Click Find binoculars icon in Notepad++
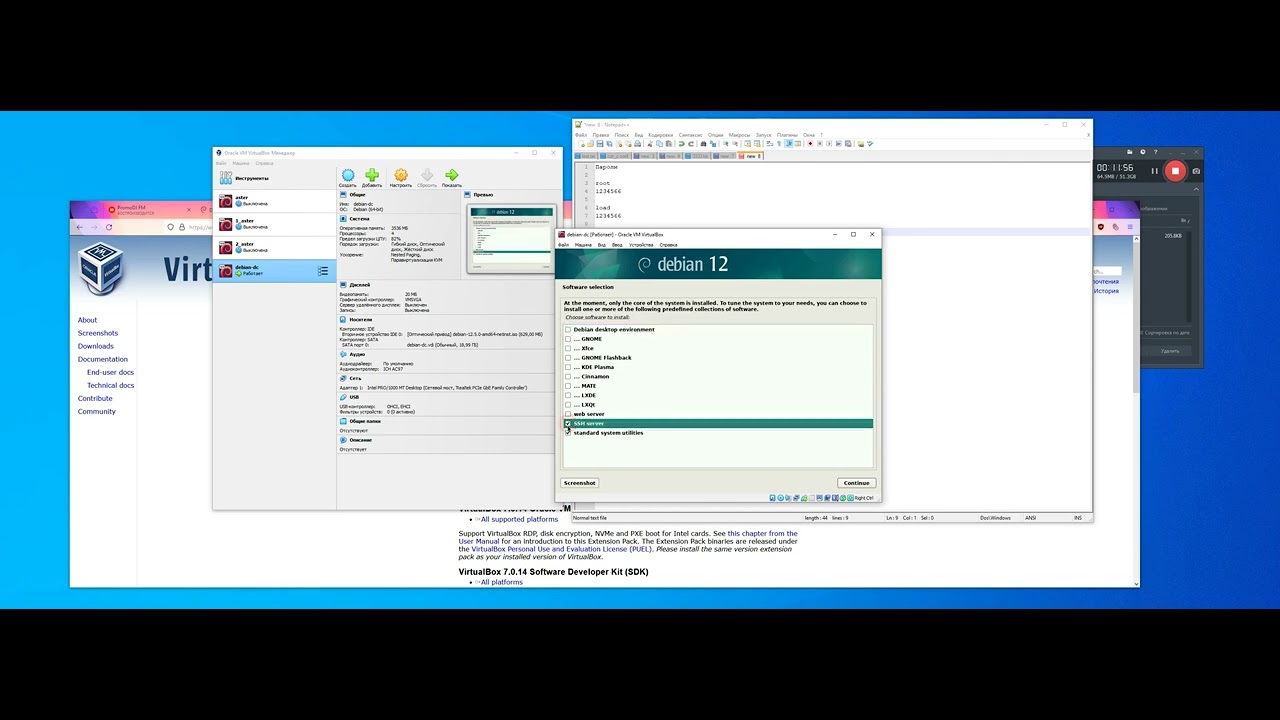Viewport: 1280px width, 720px height. pyautogui.click(x=704, y=144)
